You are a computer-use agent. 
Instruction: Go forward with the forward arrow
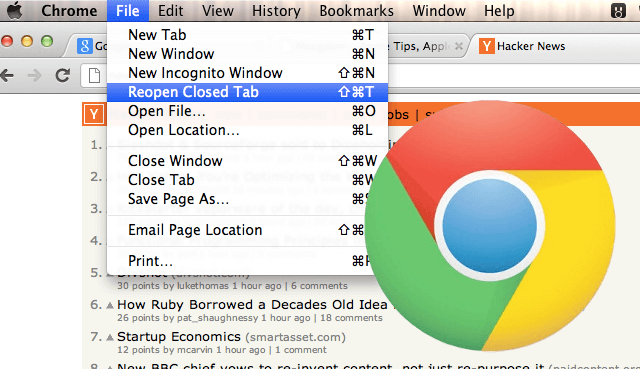coord(34,76)
